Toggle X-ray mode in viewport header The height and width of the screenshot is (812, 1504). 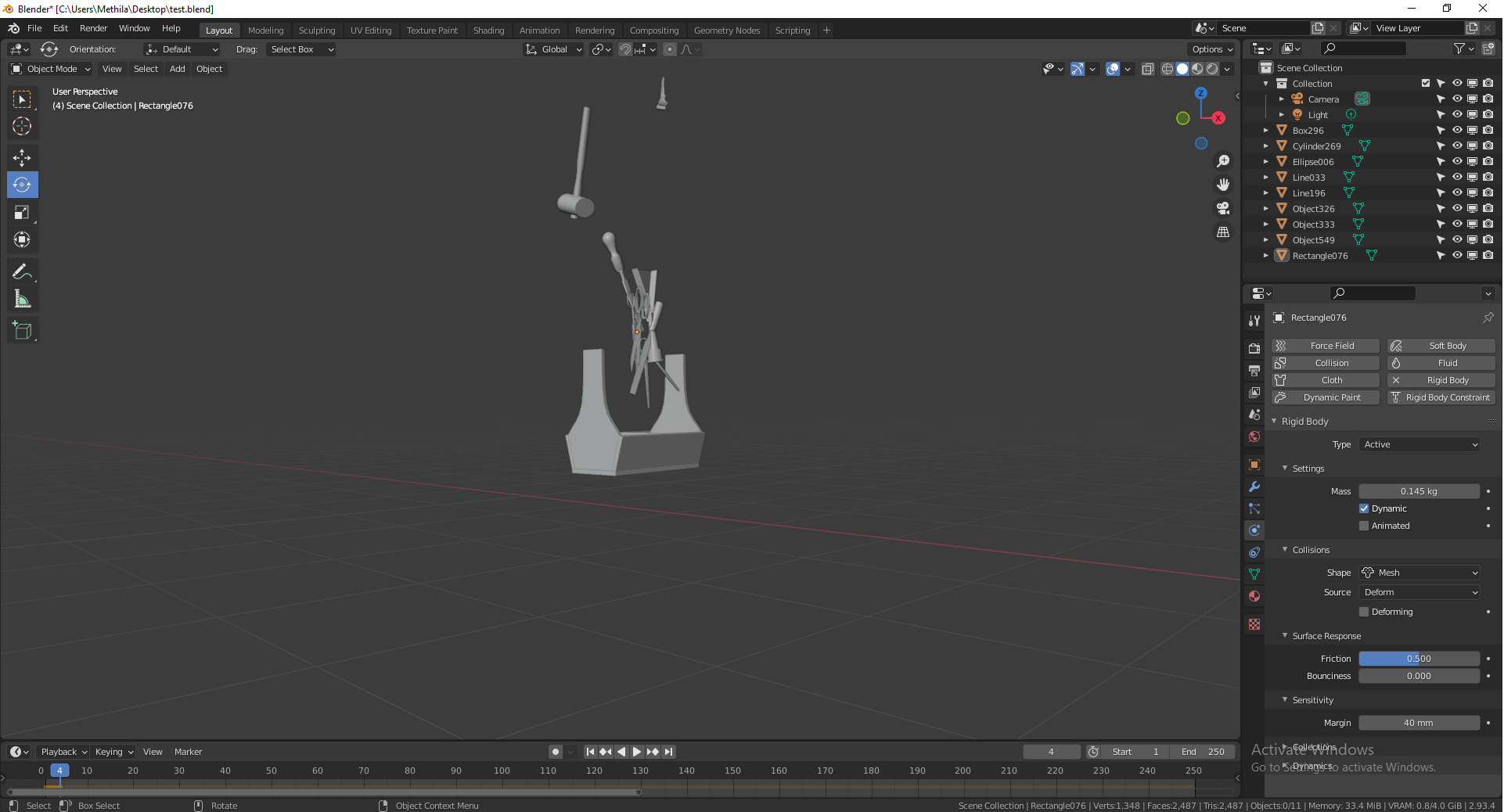(x=1147, y=69)
